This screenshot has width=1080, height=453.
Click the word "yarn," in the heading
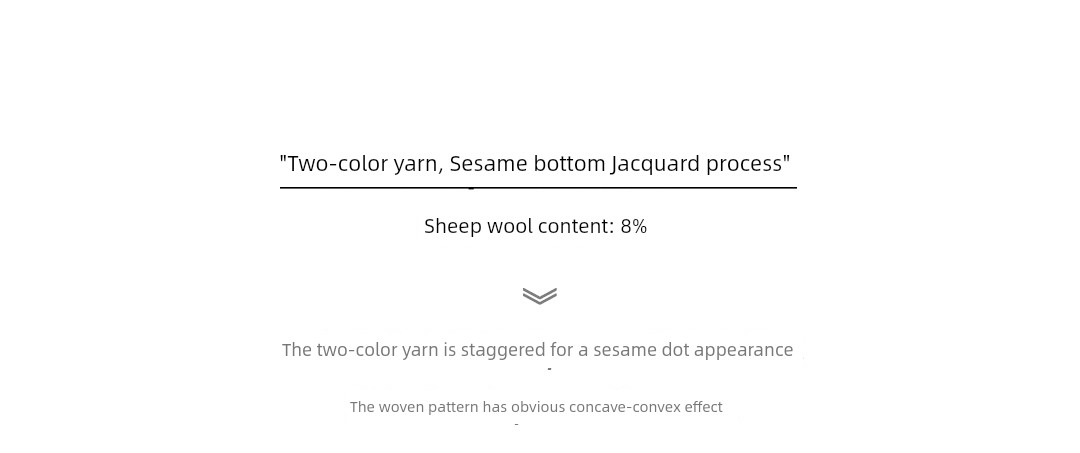click(418, 166)
